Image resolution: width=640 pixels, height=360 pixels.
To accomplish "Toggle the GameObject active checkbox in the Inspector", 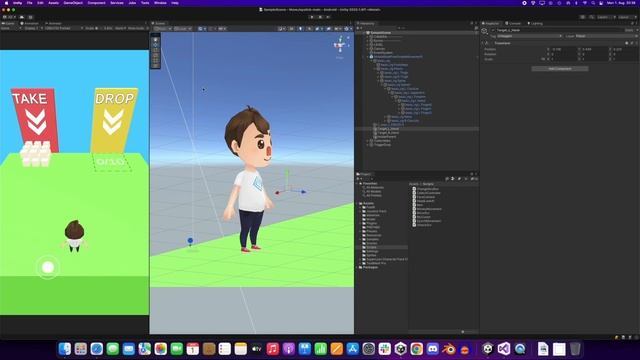I will point(493,30).
